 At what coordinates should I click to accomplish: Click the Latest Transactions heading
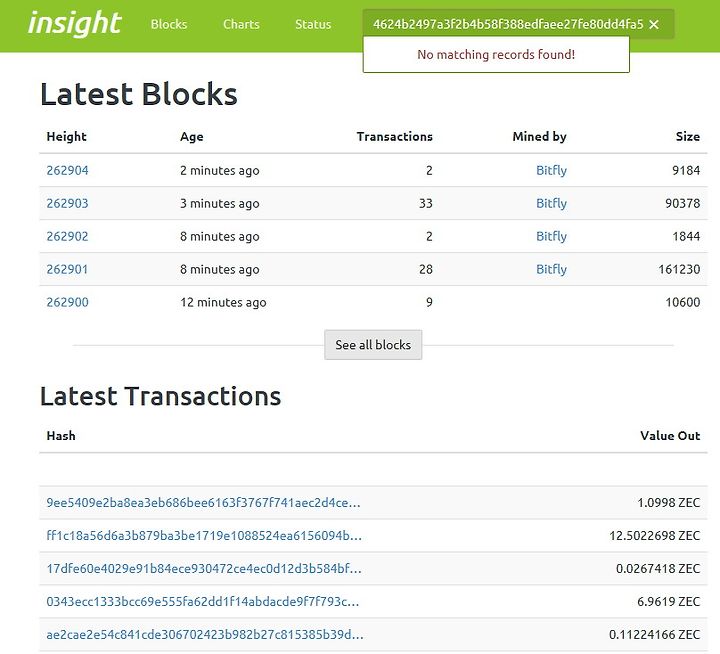[x=161, y=396]
